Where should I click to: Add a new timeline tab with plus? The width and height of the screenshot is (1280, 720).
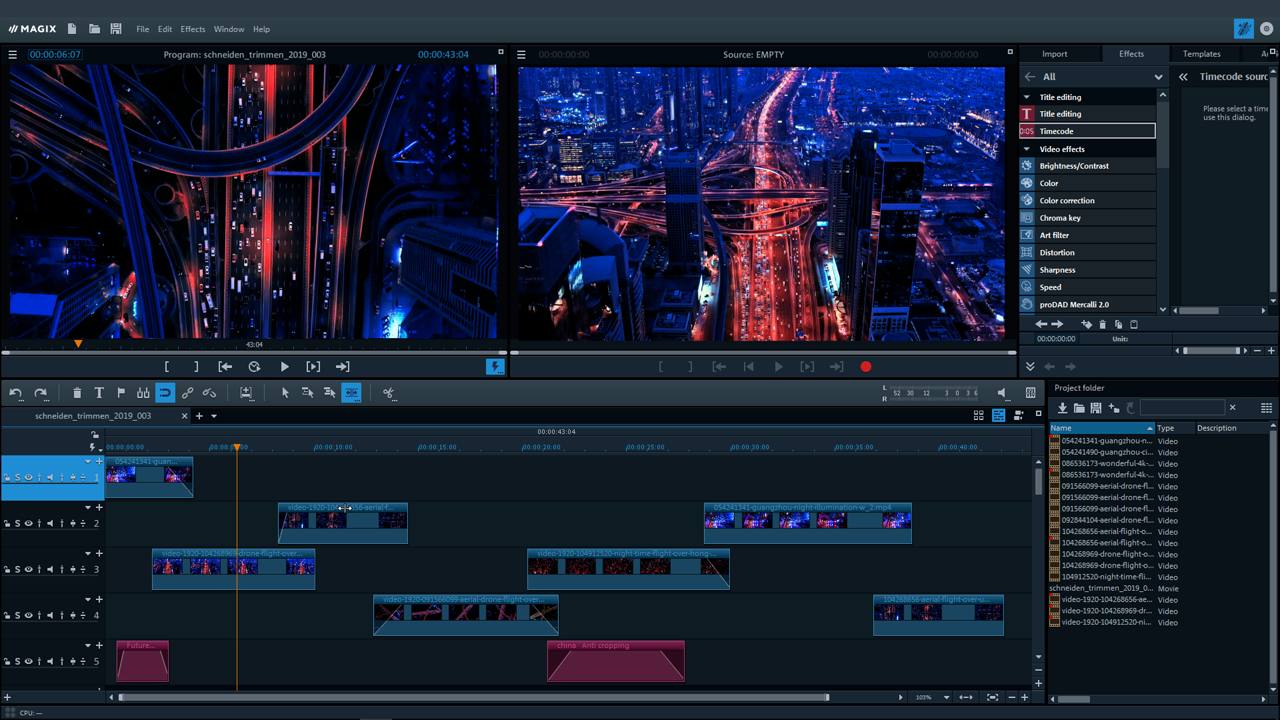click(199, 416)
